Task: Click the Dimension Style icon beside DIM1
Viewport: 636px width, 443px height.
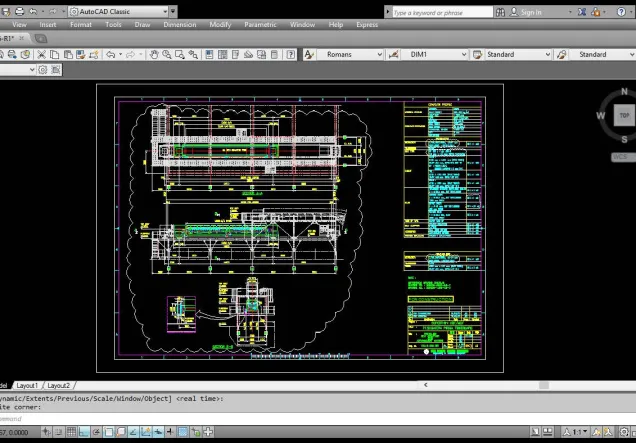Action: pyautogui.click(x=393, y=54)
